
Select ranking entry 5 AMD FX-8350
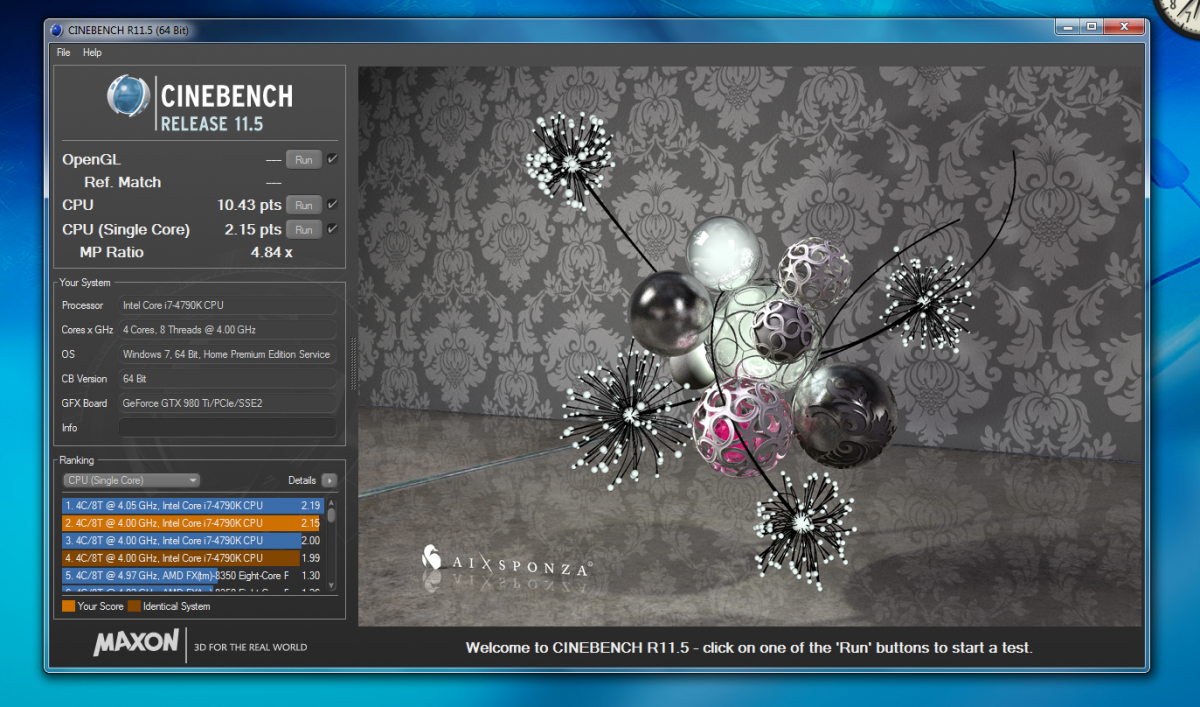192,575
